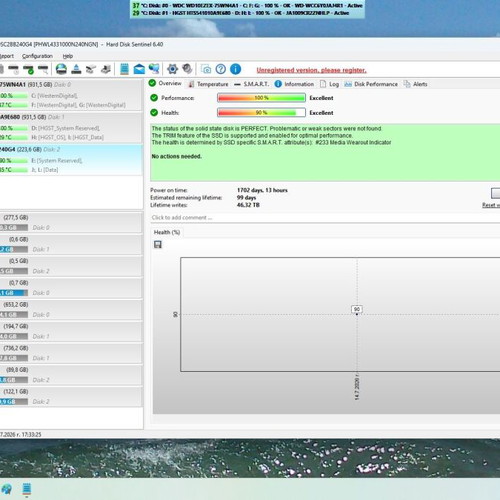Open the configuration gear icon in toolbar
Viewport: 500px width, 500px height.
pos(172,69)
